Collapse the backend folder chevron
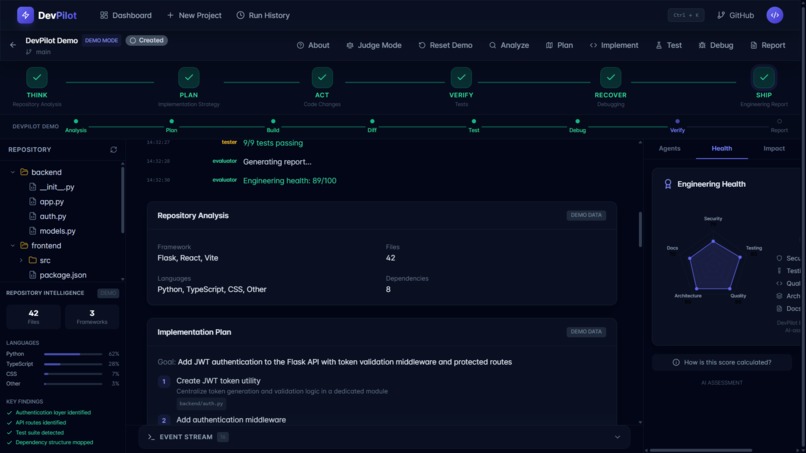 [13, 172]
